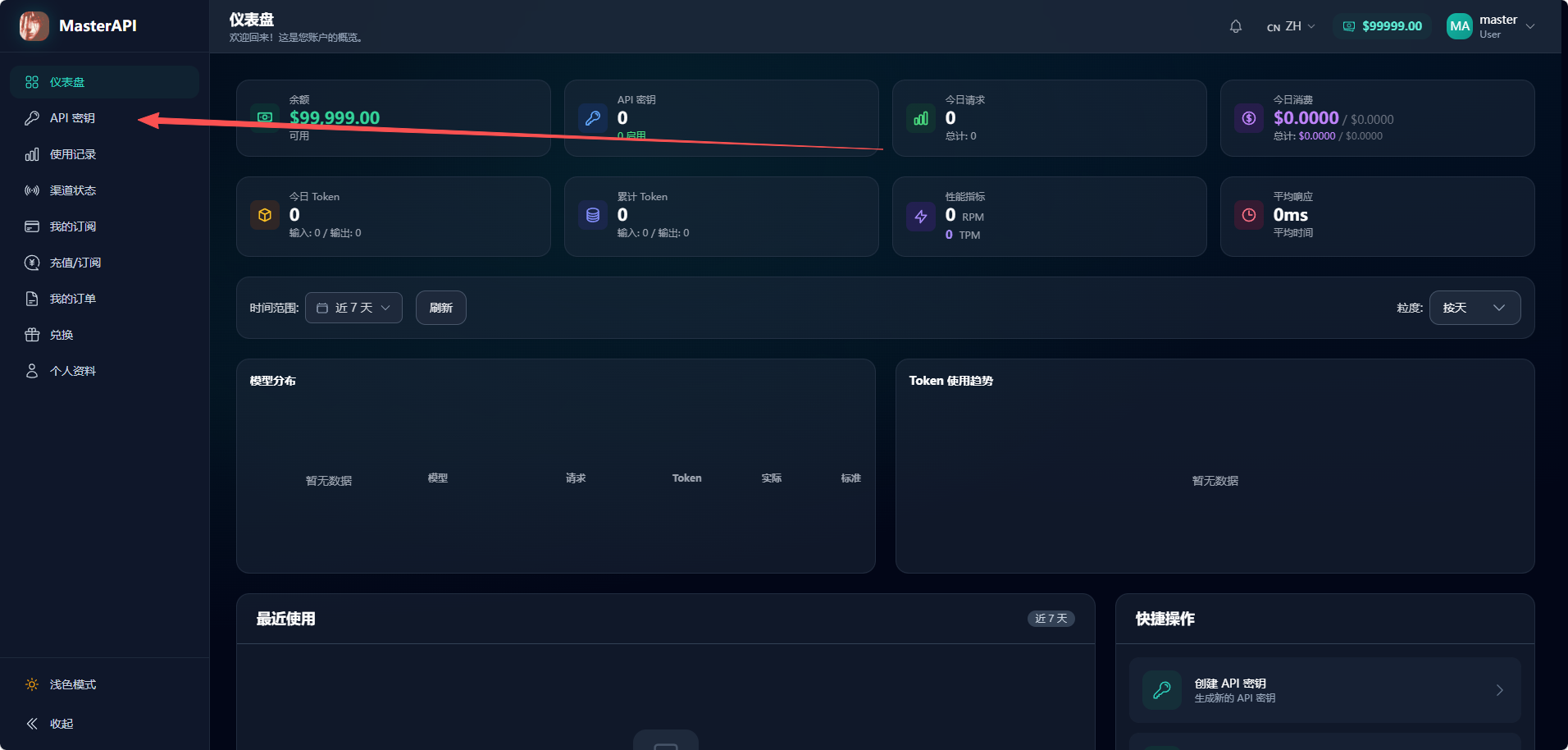1568x750 pixels.
Task: Click the key icon beside API 密钥 in sidebar
Action: [x=32, y=118]
